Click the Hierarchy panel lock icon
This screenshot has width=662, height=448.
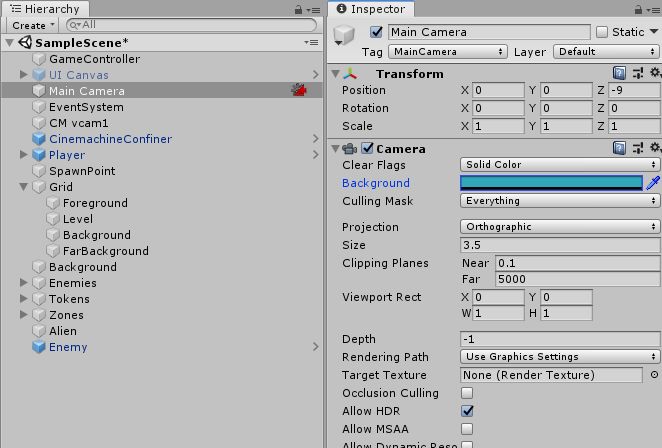click(299, 9)
